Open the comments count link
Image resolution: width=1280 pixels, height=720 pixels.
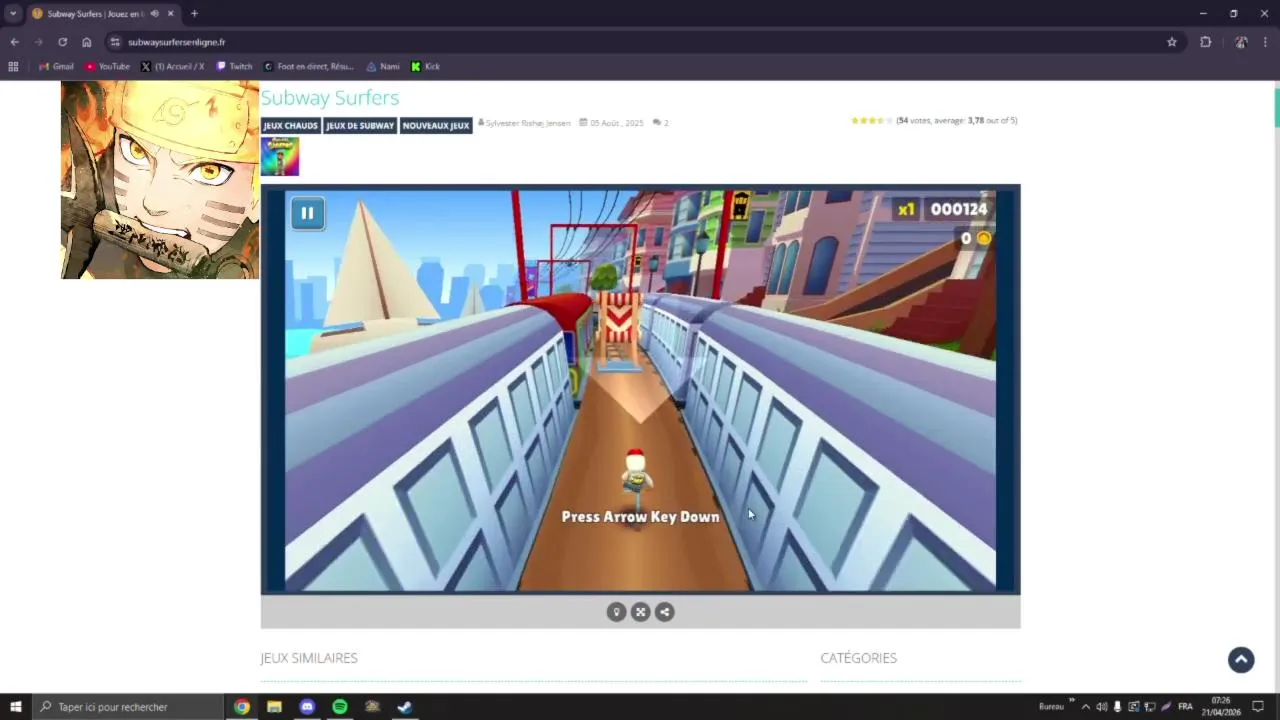coord(661,123)
